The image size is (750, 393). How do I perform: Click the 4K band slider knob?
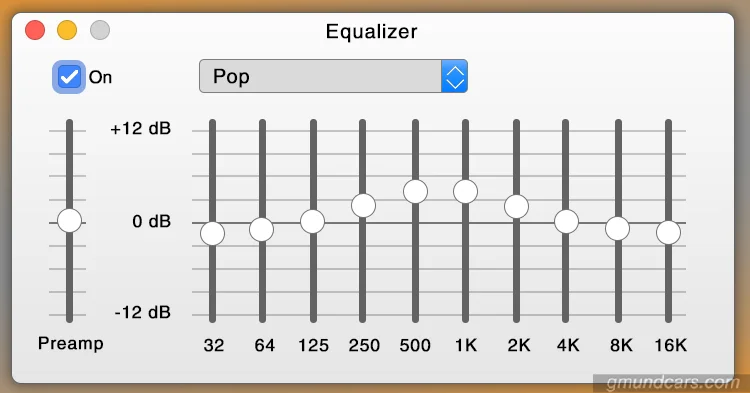pyautogui.click(x=566, y=222)
